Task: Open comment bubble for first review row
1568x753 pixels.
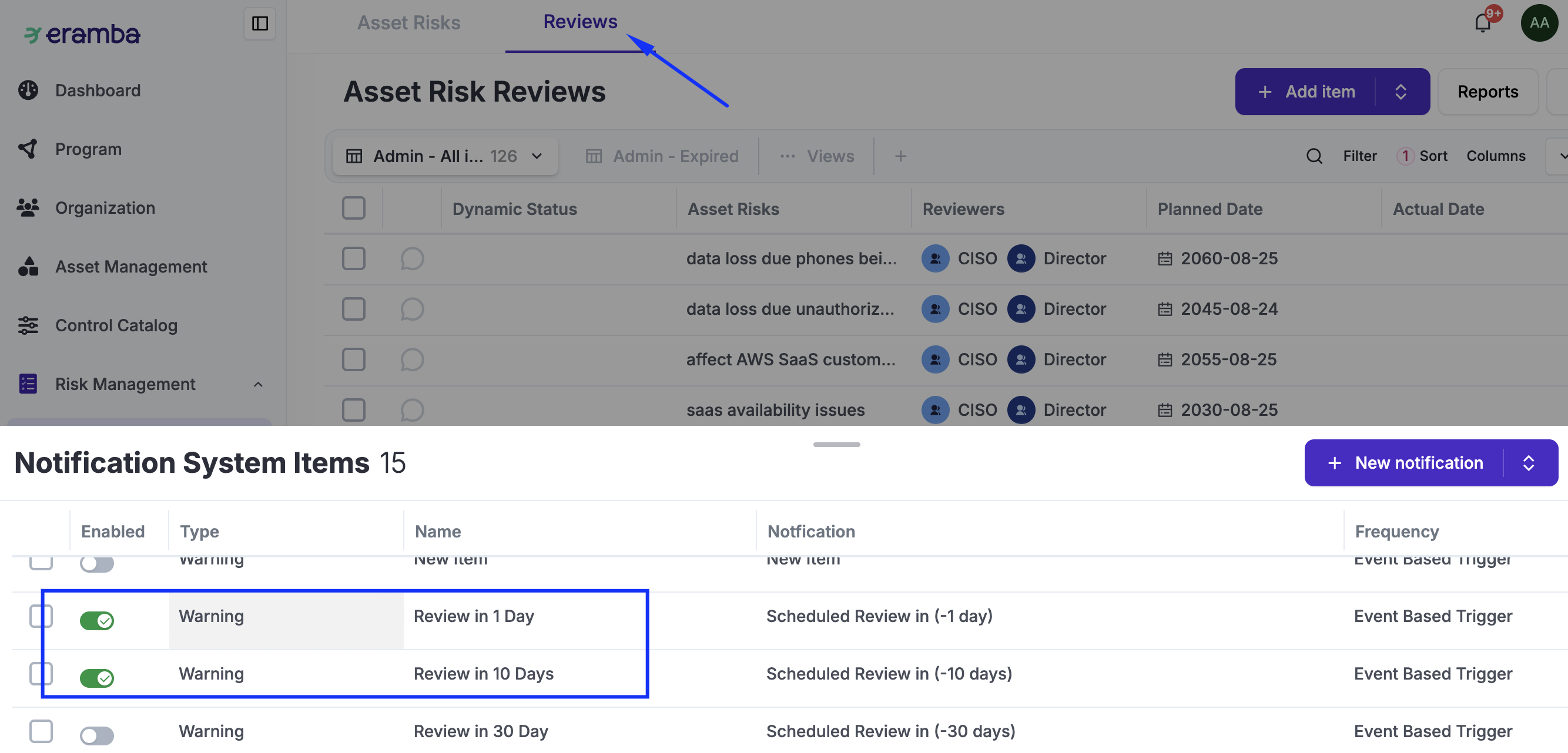Action: (x=412, y=258)
